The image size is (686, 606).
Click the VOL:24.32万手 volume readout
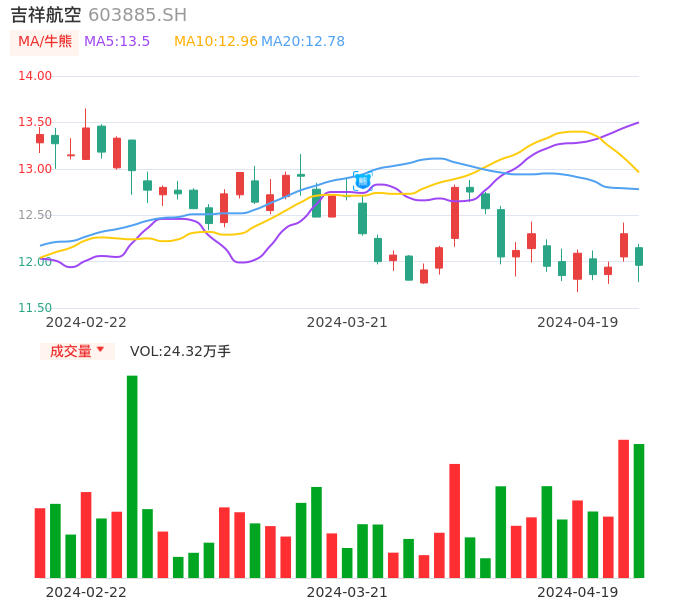[180, 351]
